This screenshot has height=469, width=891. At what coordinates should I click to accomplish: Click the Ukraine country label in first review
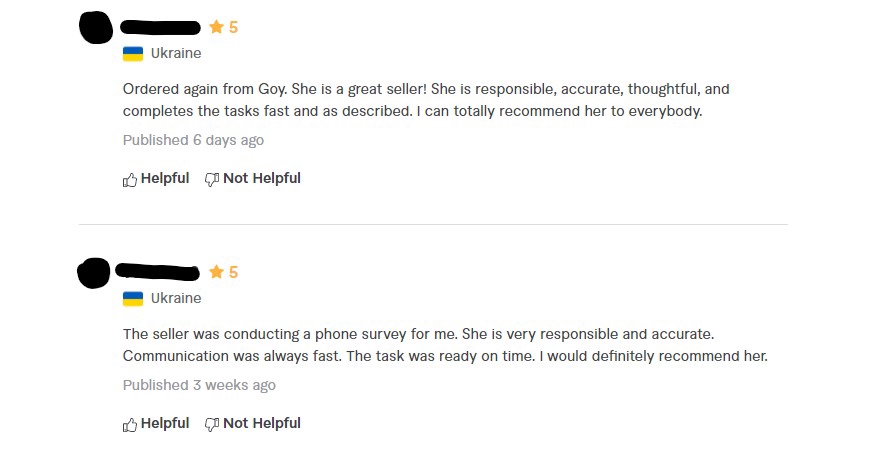click(176, 53)
